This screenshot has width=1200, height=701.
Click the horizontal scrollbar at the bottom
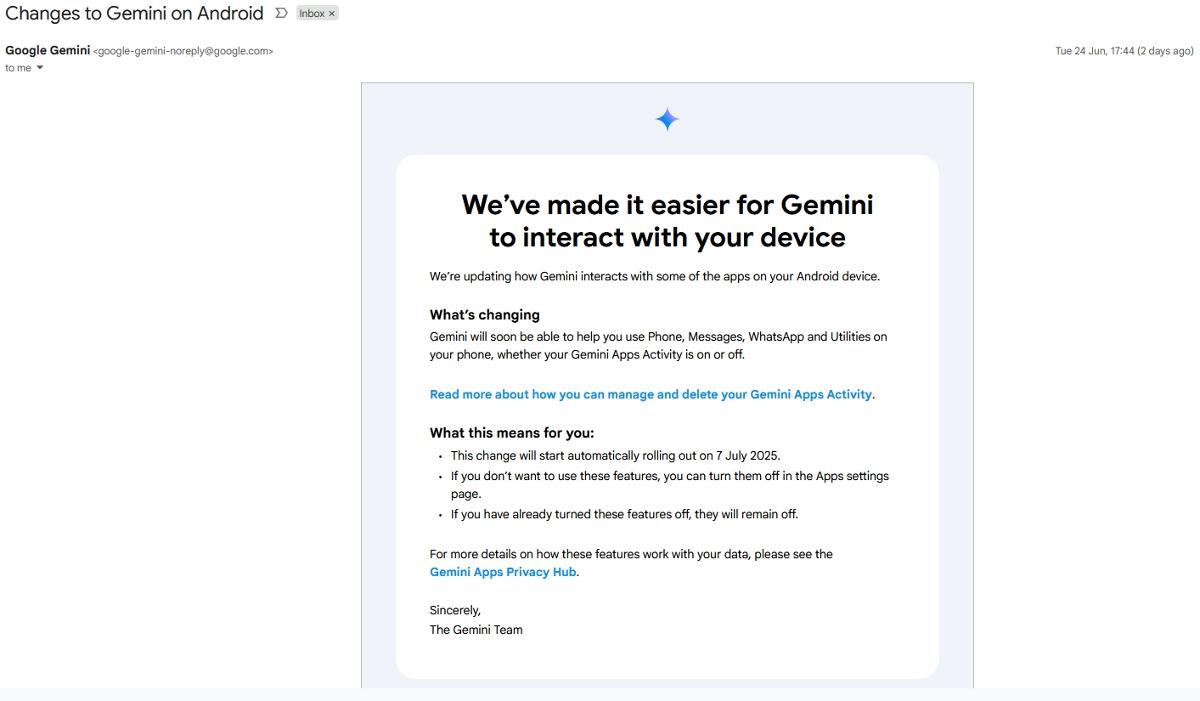(600, 697)
